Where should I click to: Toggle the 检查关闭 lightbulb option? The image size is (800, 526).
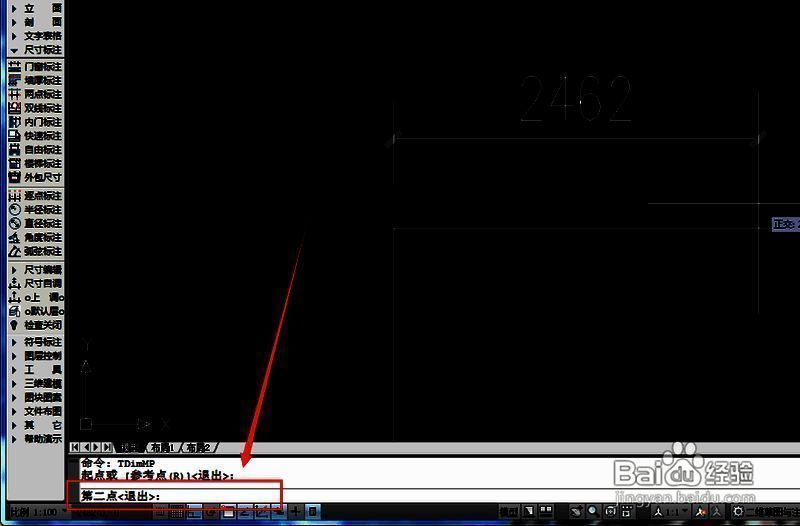click(35, 324)
